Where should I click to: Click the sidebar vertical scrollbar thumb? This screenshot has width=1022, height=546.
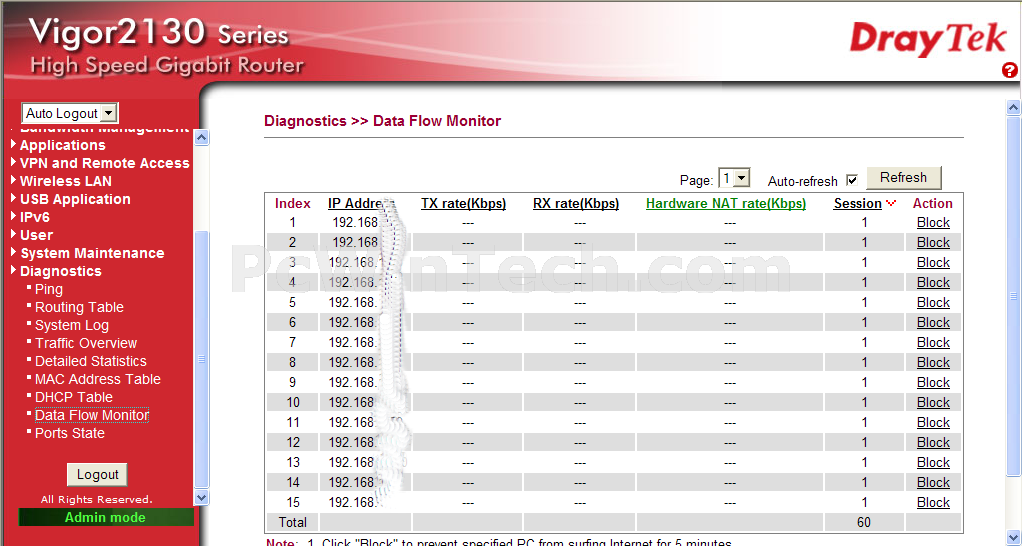click(x=202, y=359)
